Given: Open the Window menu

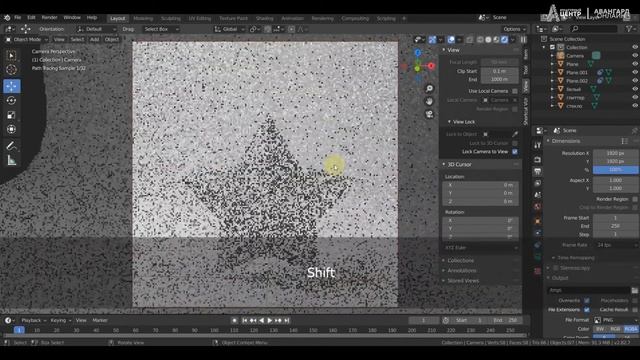Looking at the screenshot, I should coord(72,18).
